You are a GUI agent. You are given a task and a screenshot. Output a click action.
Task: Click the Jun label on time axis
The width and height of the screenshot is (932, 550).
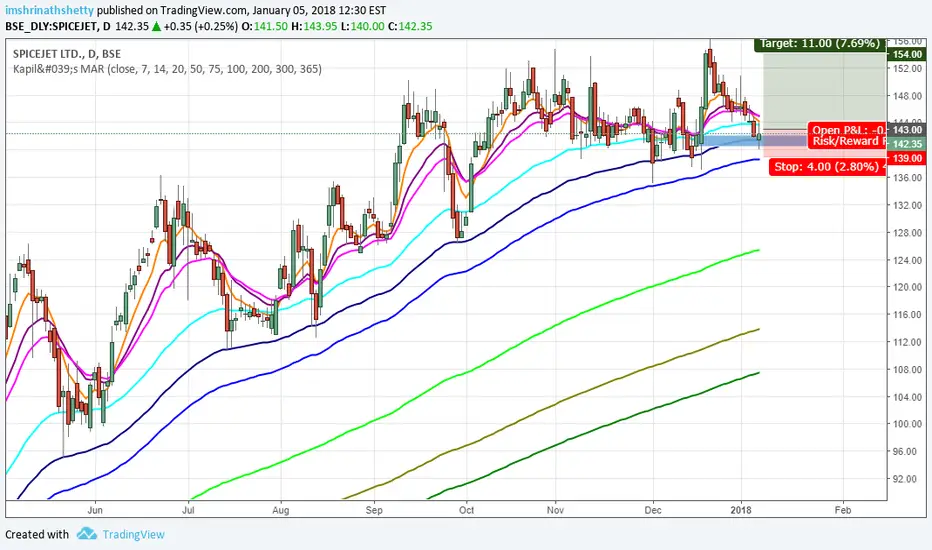(95, 510)
